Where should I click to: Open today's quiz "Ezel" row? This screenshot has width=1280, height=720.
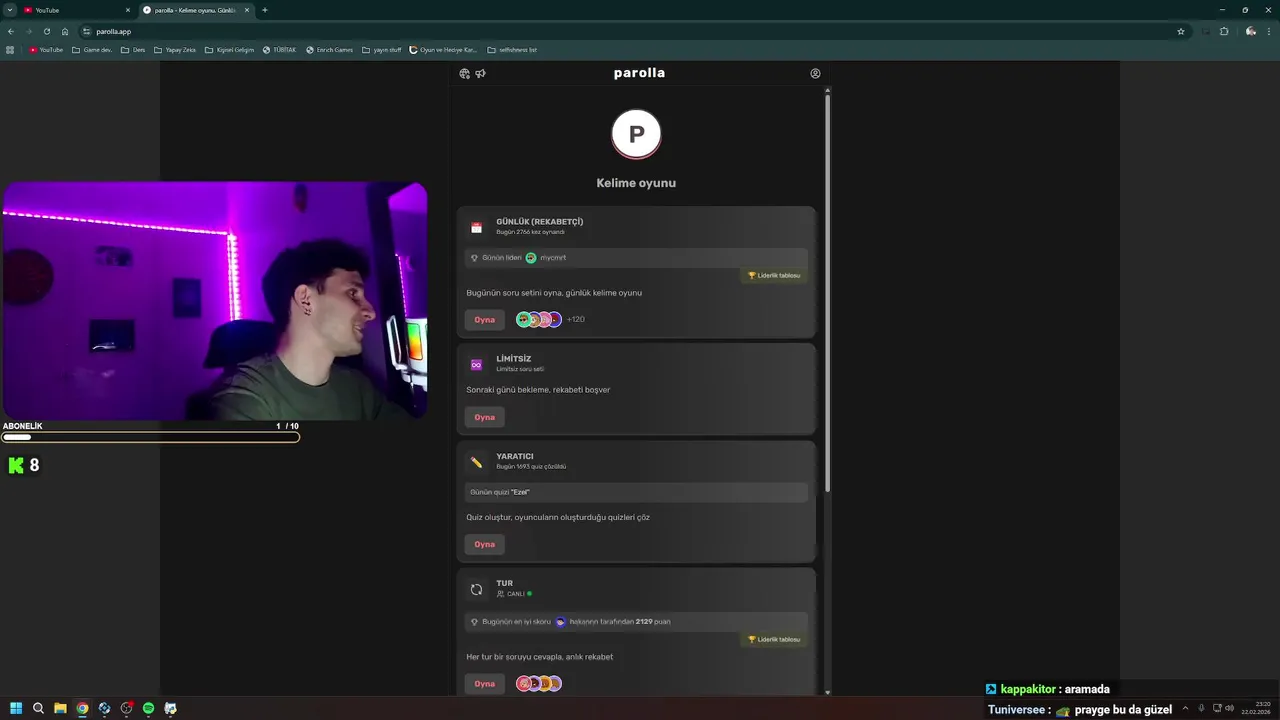(636, 492)
